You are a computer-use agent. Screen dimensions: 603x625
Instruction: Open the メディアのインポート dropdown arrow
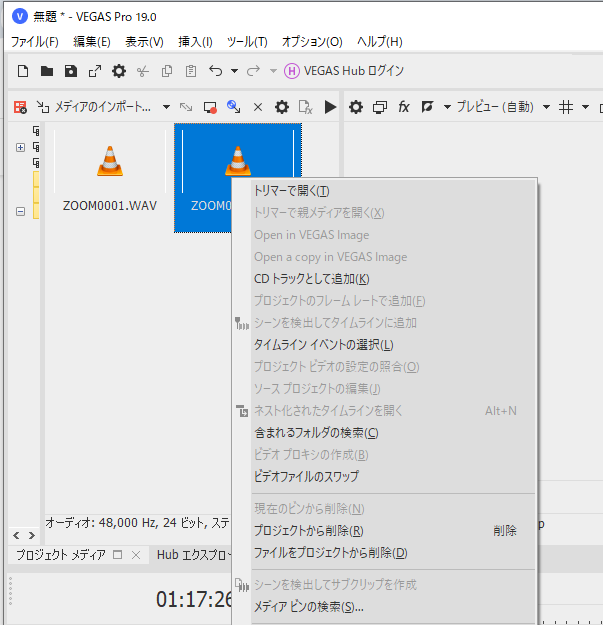pyautogui.click(x=166, y=107)
